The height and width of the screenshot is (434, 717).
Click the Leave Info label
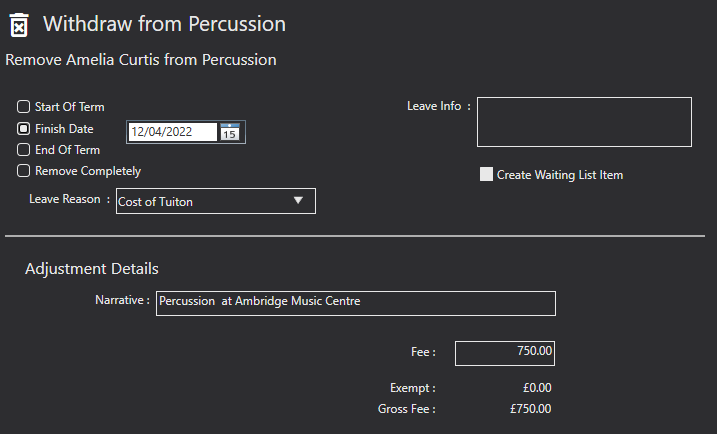point(434,106)
